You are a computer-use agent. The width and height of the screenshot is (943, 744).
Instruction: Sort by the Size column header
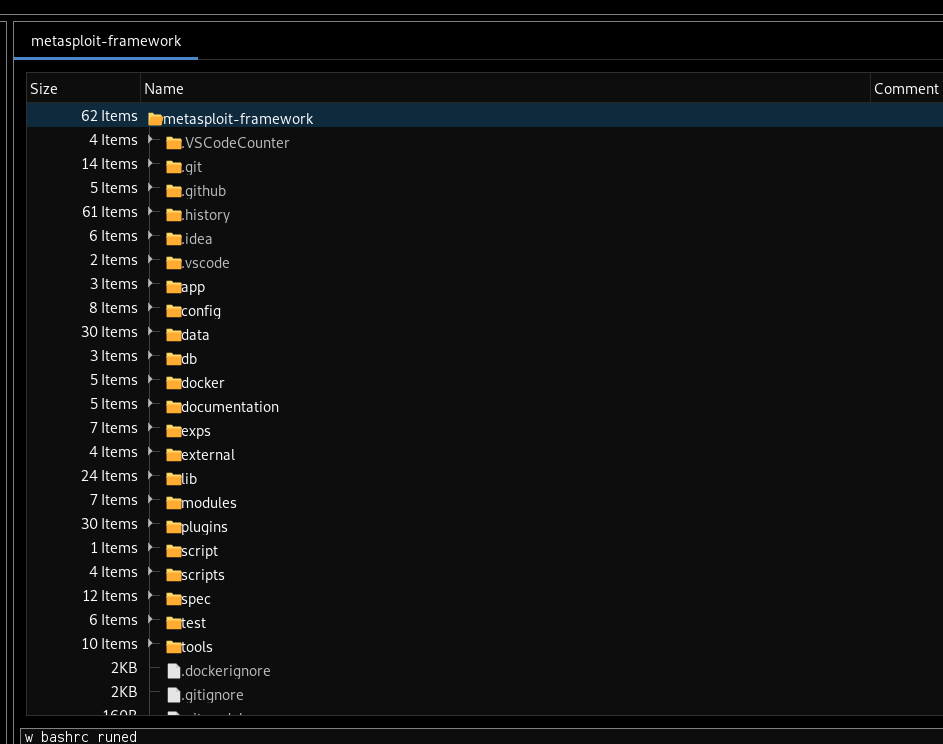[84, 88]
